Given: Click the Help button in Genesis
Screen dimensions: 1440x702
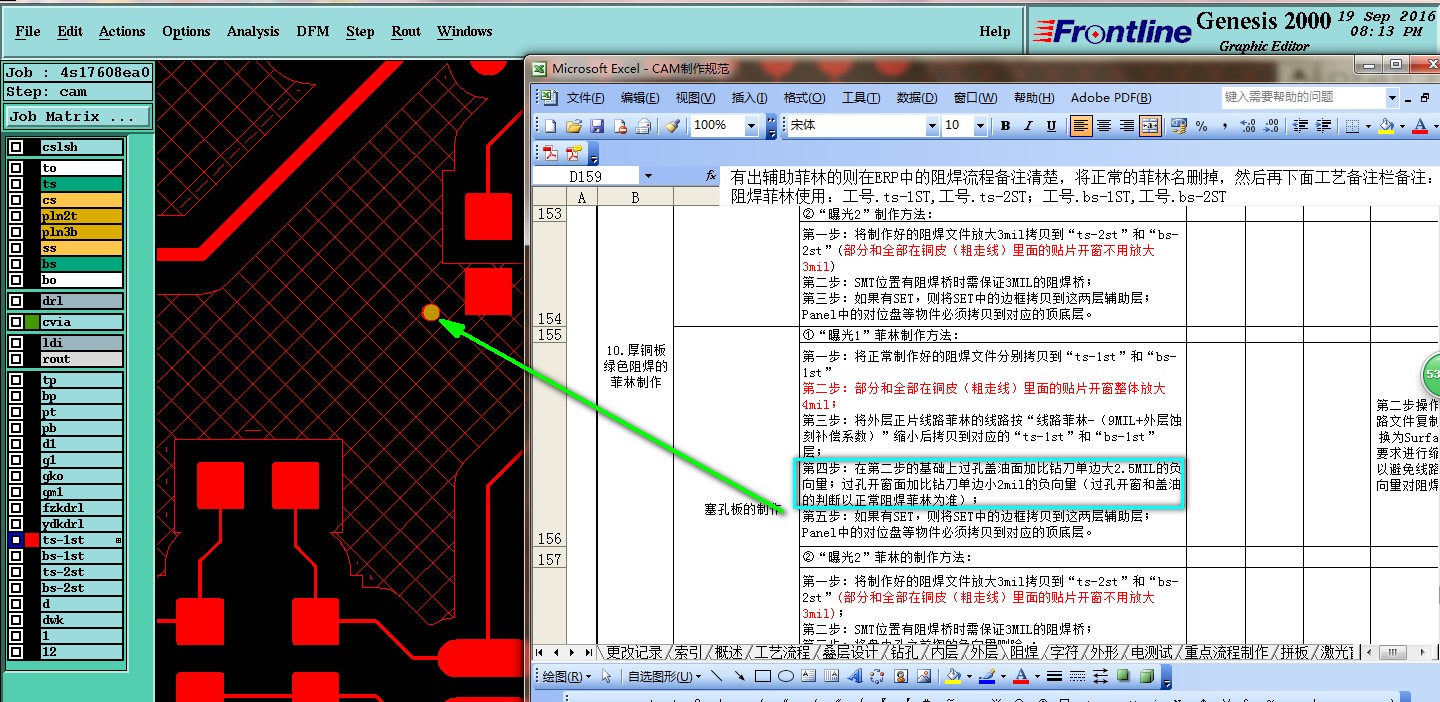Looking at the screenshot, I should [995, 32].
